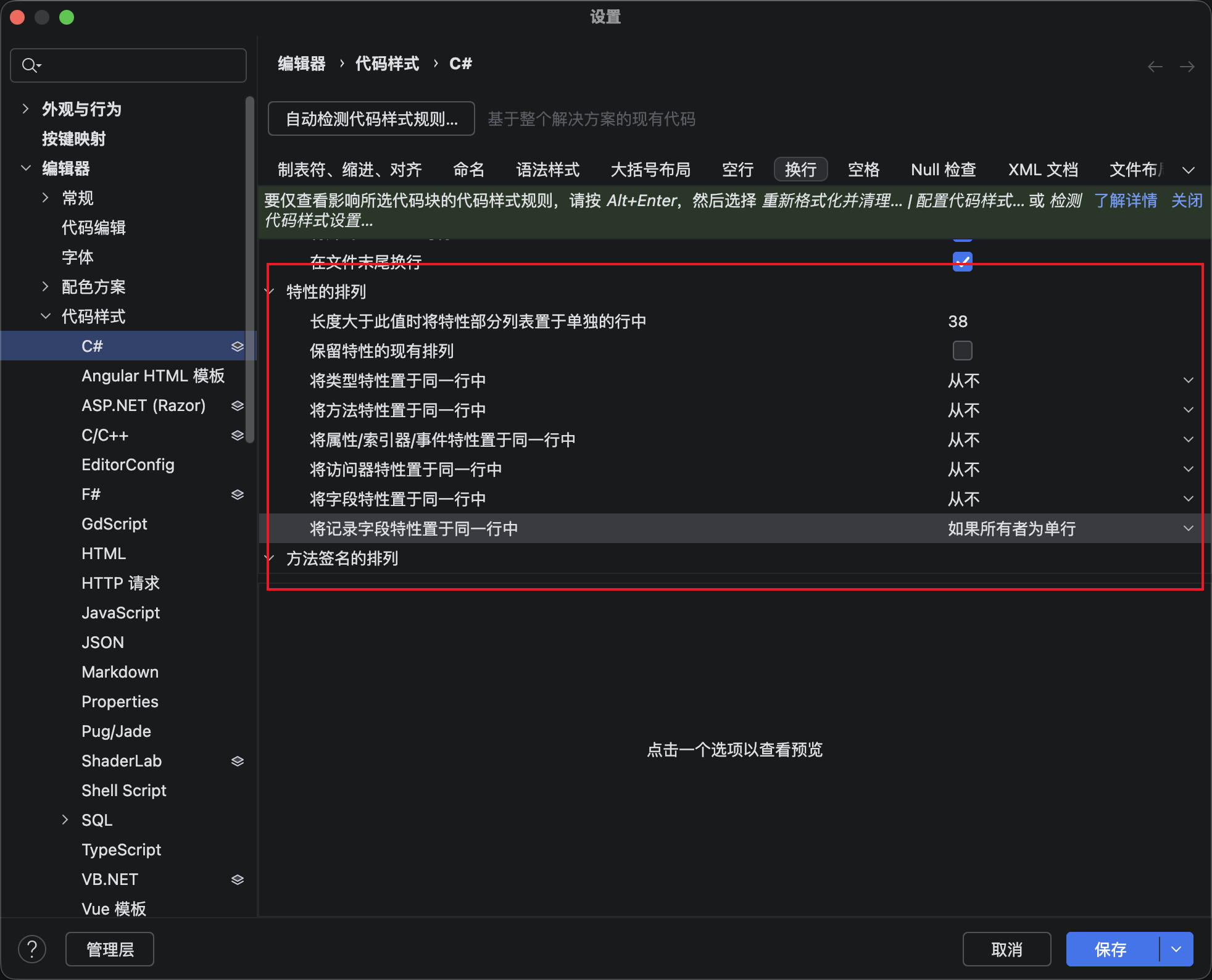Expand the 方法签名的排列 section

[270, 558]
